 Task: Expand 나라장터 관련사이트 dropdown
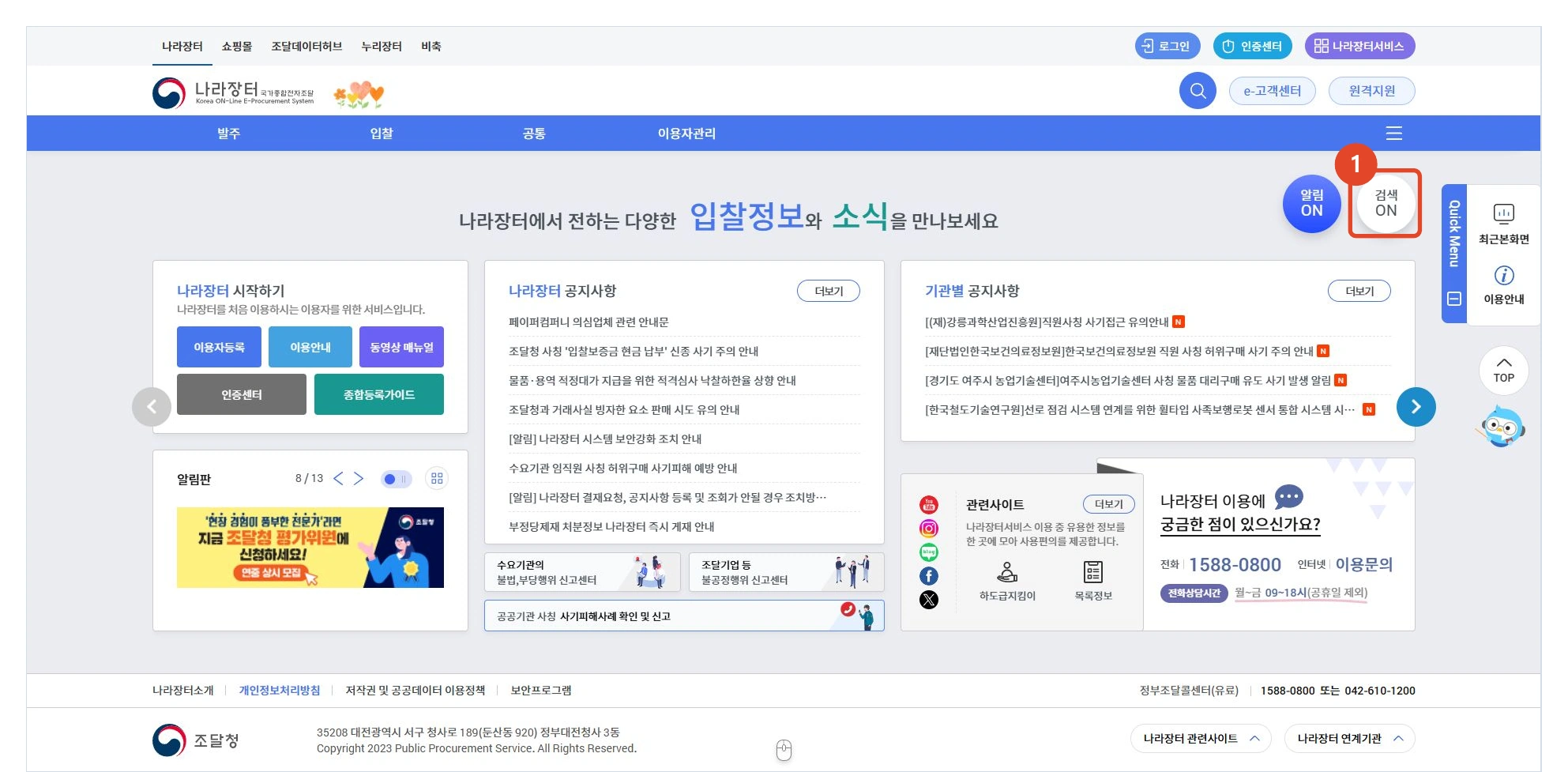point(1201,739)
